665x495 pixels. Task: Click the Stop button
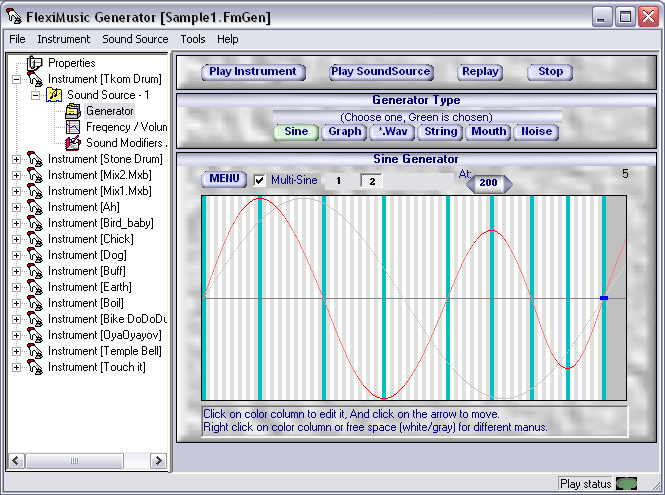(x=550, y=72)
